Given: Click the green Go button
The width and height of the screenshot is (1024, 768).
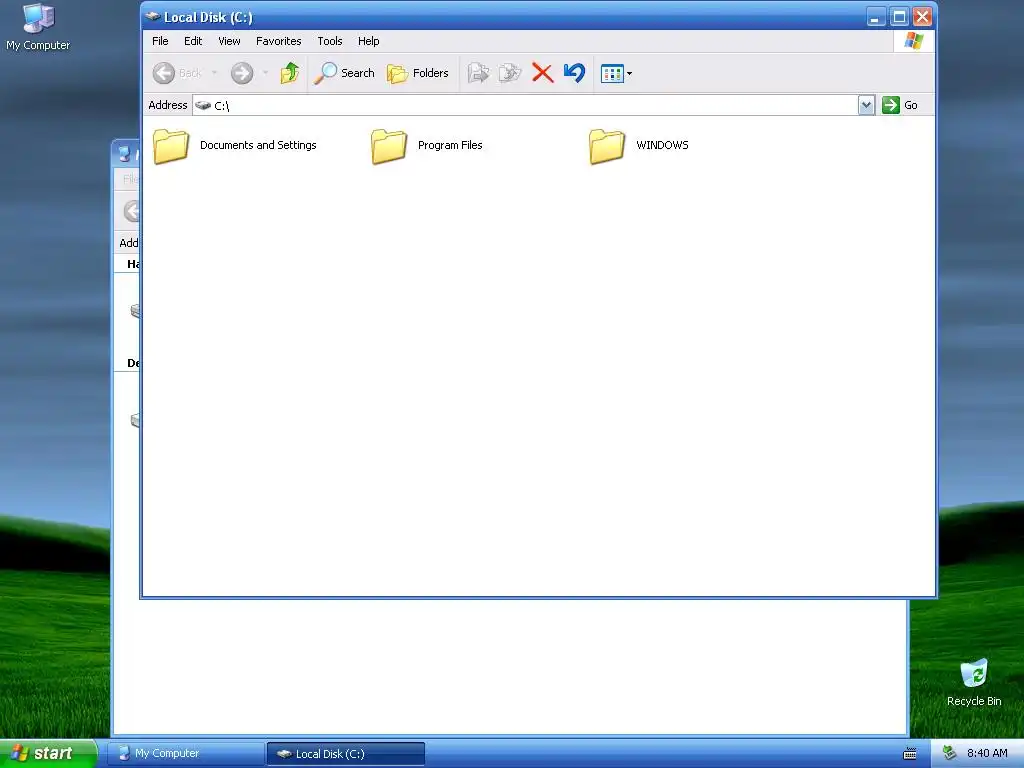Looking at the screenshot, I should click(900, 105).
